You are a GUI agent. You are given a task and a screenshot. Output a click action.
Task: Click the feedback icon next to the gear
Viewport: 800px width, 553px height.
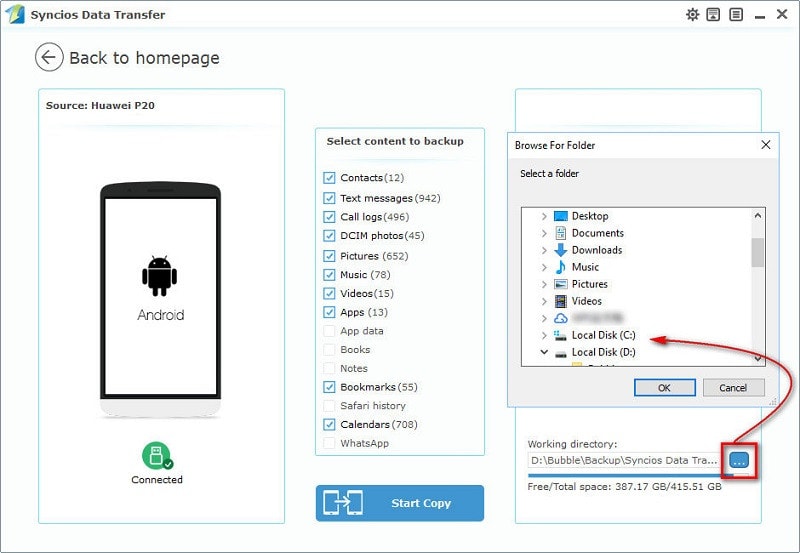[x=713, y=14]
